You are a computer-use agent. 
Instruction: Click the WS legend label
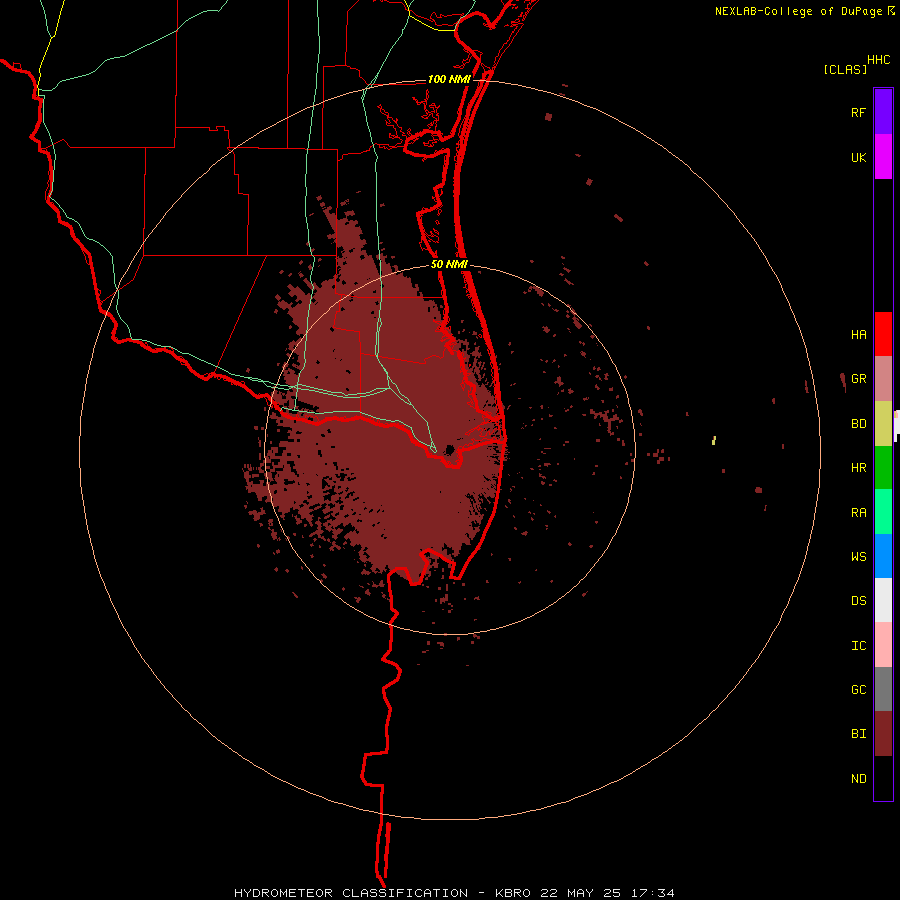858,557
